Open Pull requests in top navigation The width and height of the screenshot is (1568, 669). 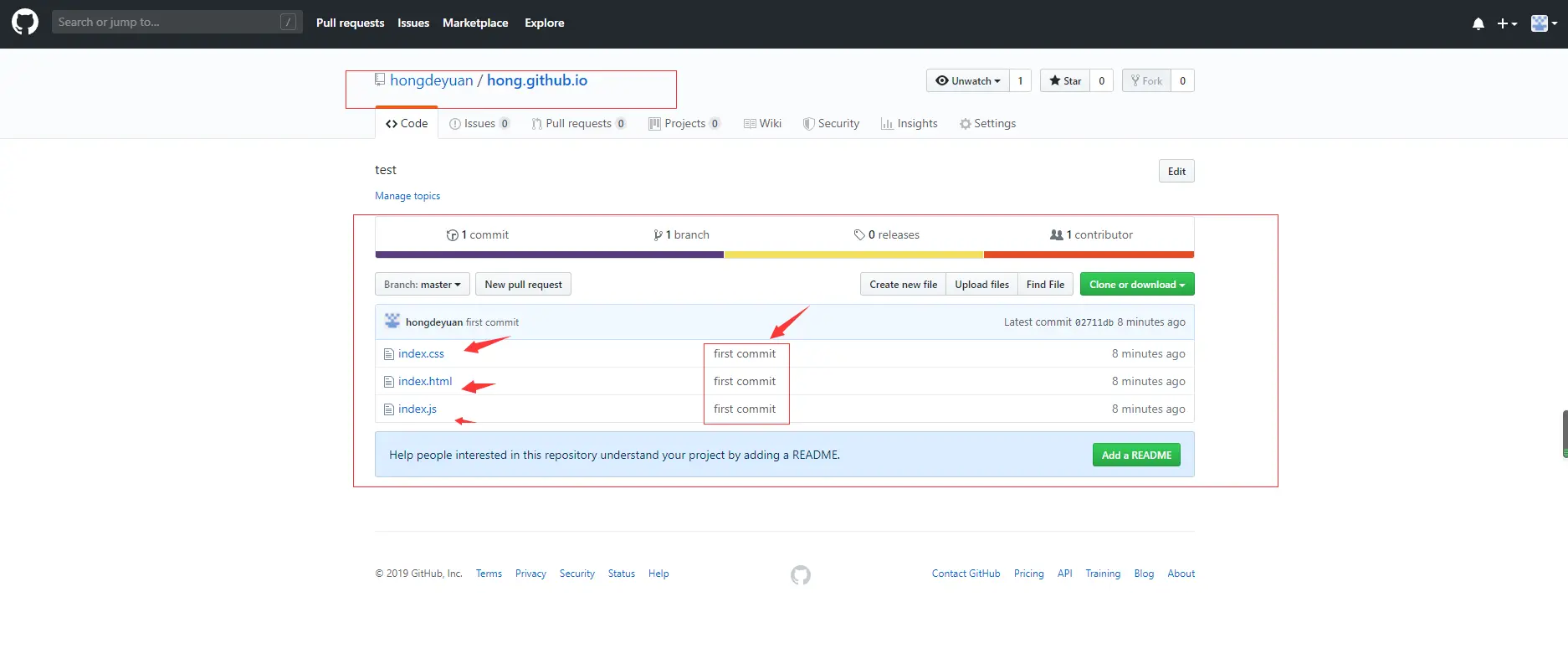point(350,23)
